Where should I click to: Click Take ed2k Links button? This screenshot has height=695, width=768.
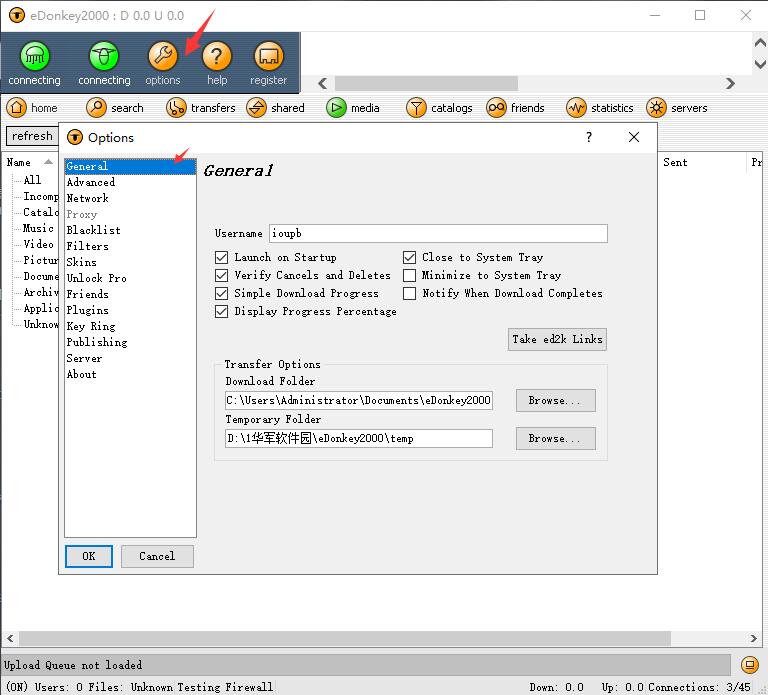pos(557,339)
